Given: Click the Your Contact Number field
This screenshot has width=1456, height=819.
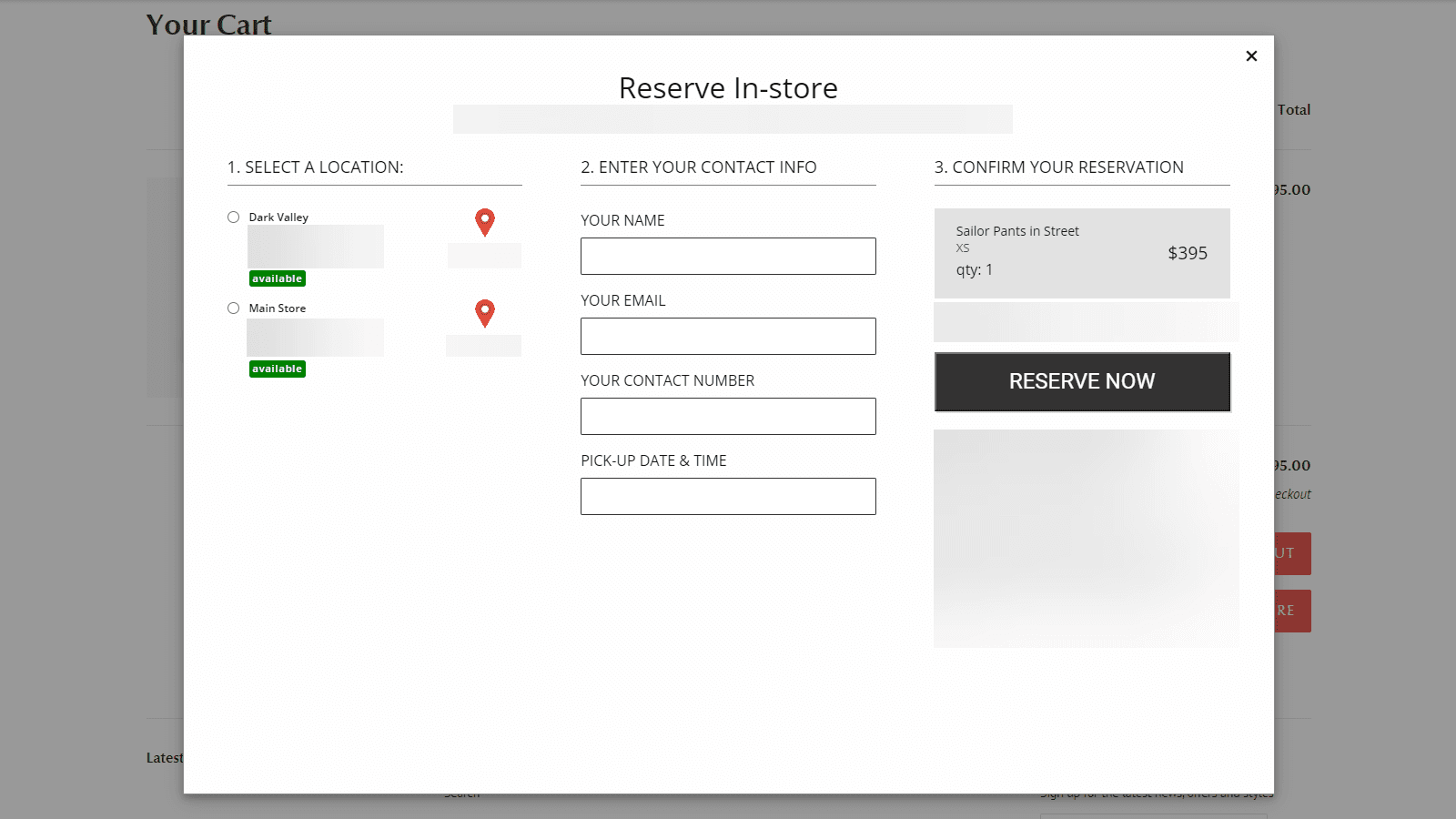Looking at the screenshot, I should [x=727, y=416].
